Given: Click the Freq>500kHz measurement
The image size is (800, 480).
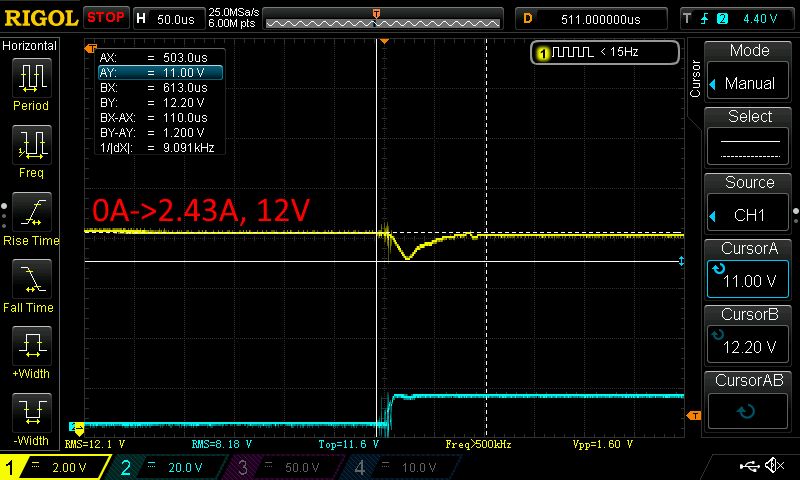Looking at the screenshot, I should [x=478, y=444].
